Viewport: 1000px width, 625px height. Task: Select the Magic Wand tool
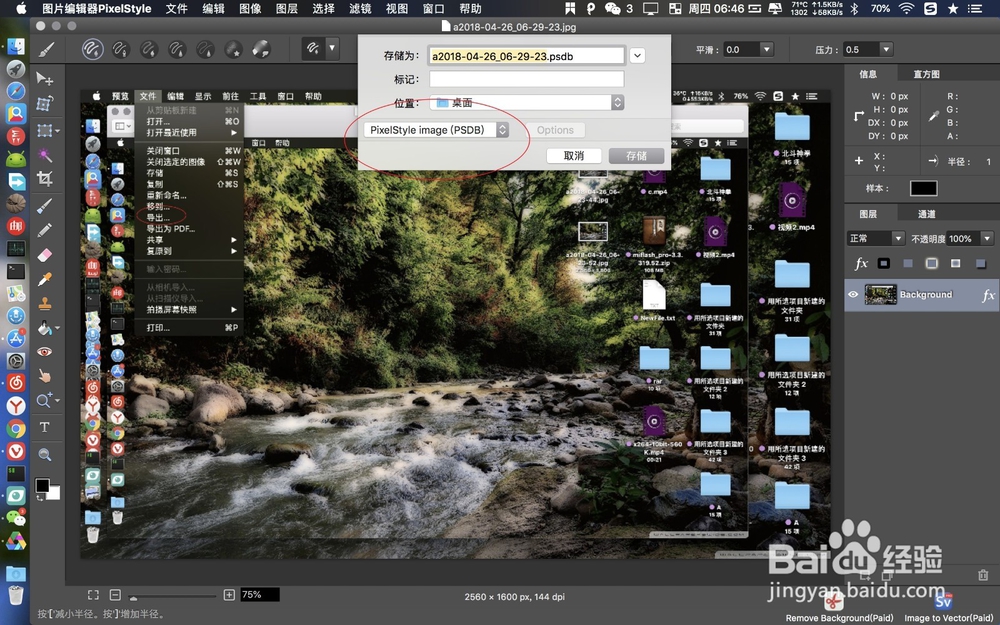pyautogui.click(x=46, y=152)
